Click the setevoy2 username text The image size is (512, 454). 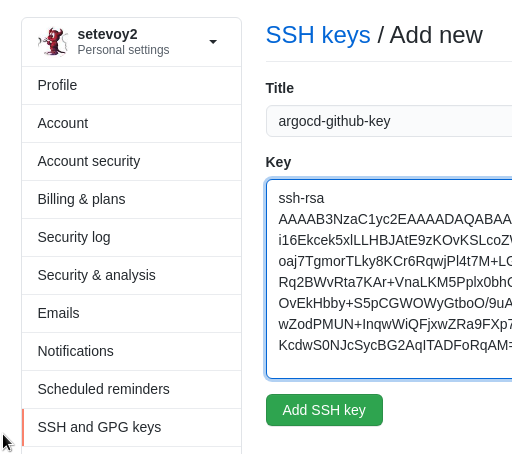click(107, 34)
